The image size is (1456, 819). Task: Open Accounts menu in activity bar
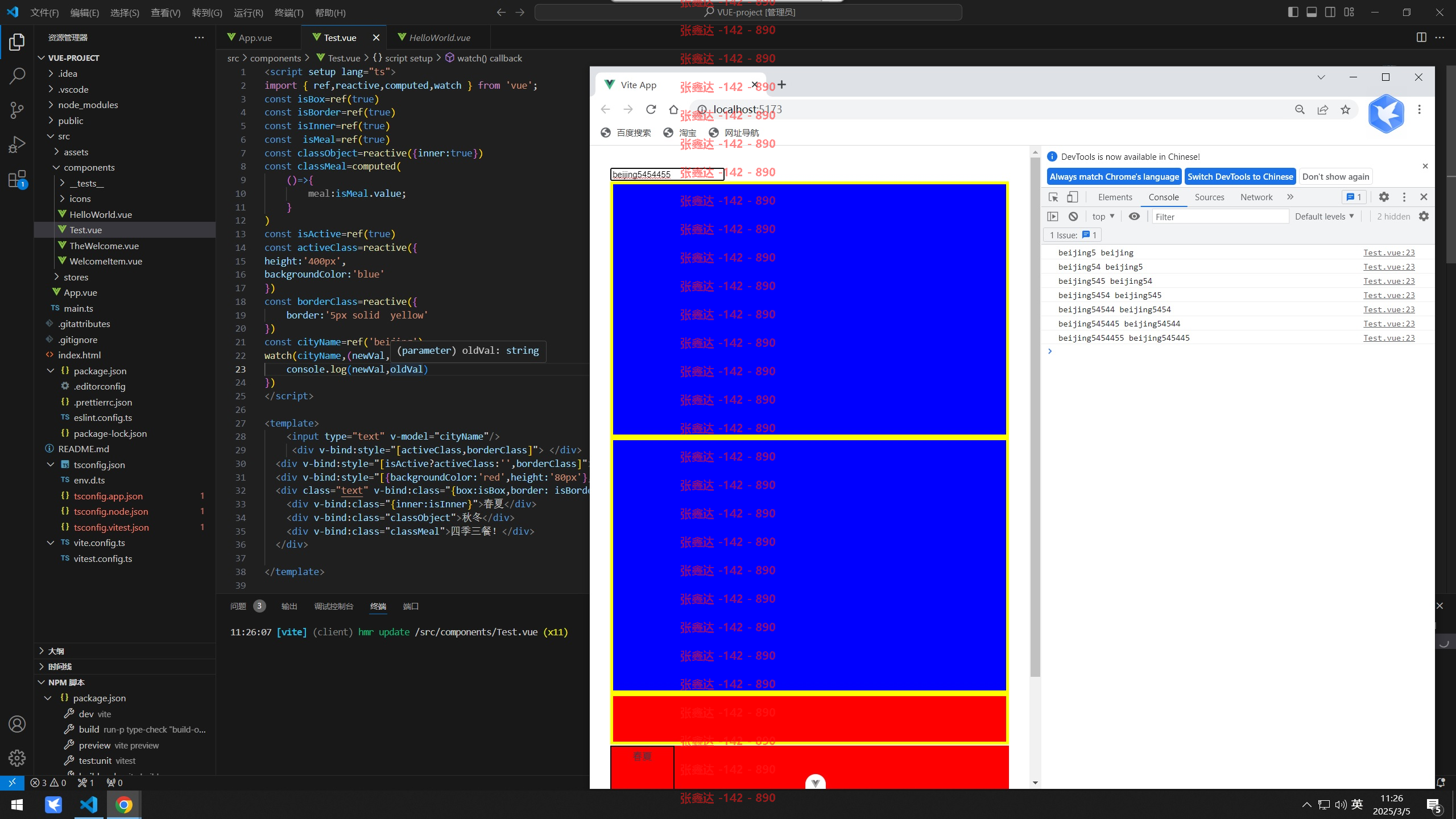point(17,724)
